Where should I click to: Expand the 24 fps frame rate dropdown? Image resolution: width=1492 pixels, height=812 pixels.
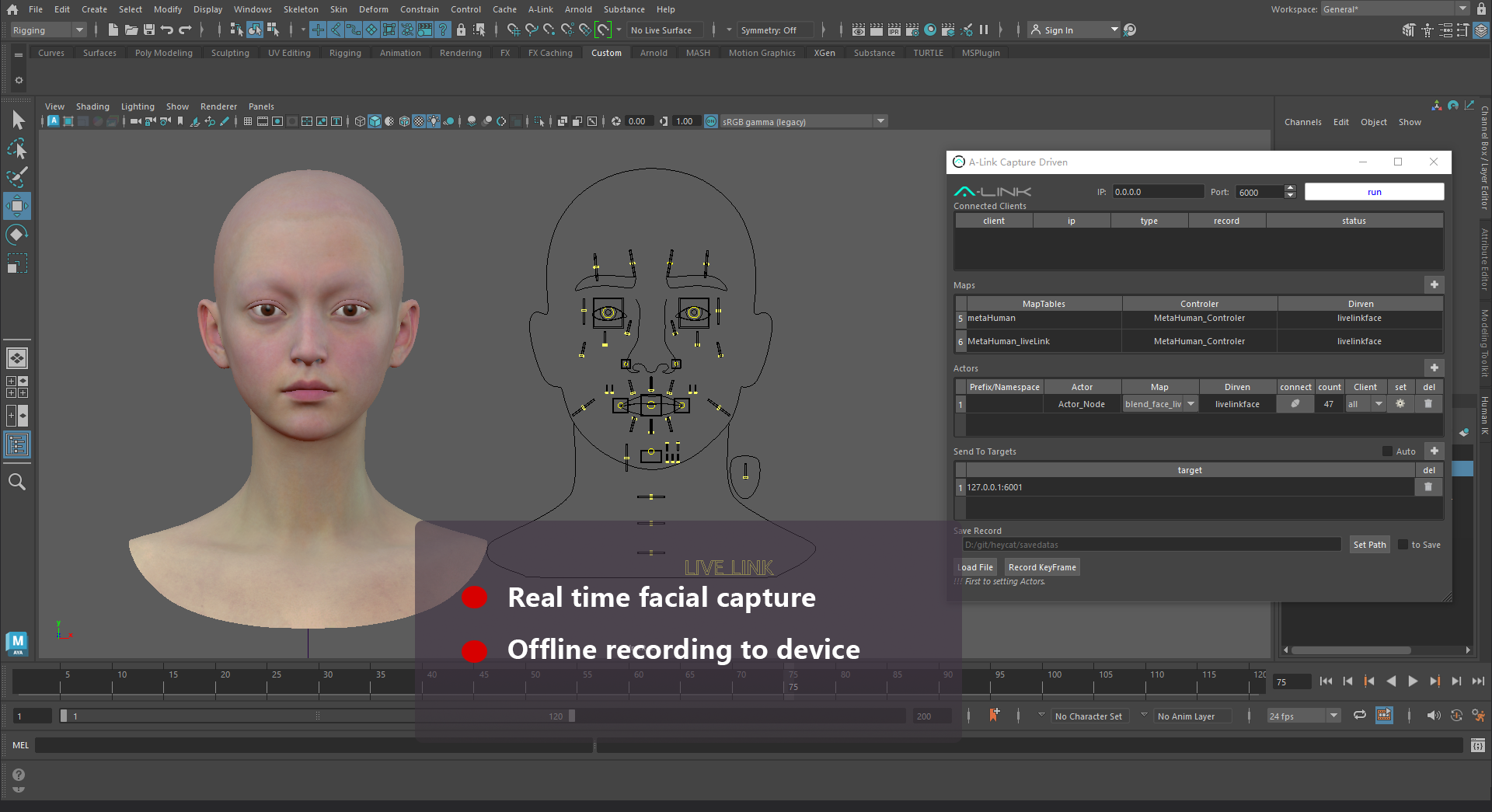click(x=1333, y=716)
